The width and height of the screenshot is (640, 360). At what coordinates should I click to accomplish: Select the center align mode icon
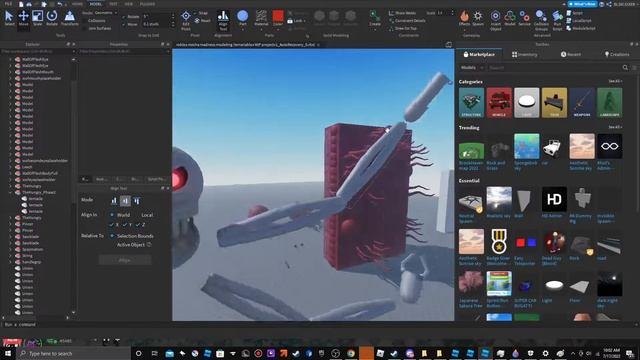(x=125, y=200)
